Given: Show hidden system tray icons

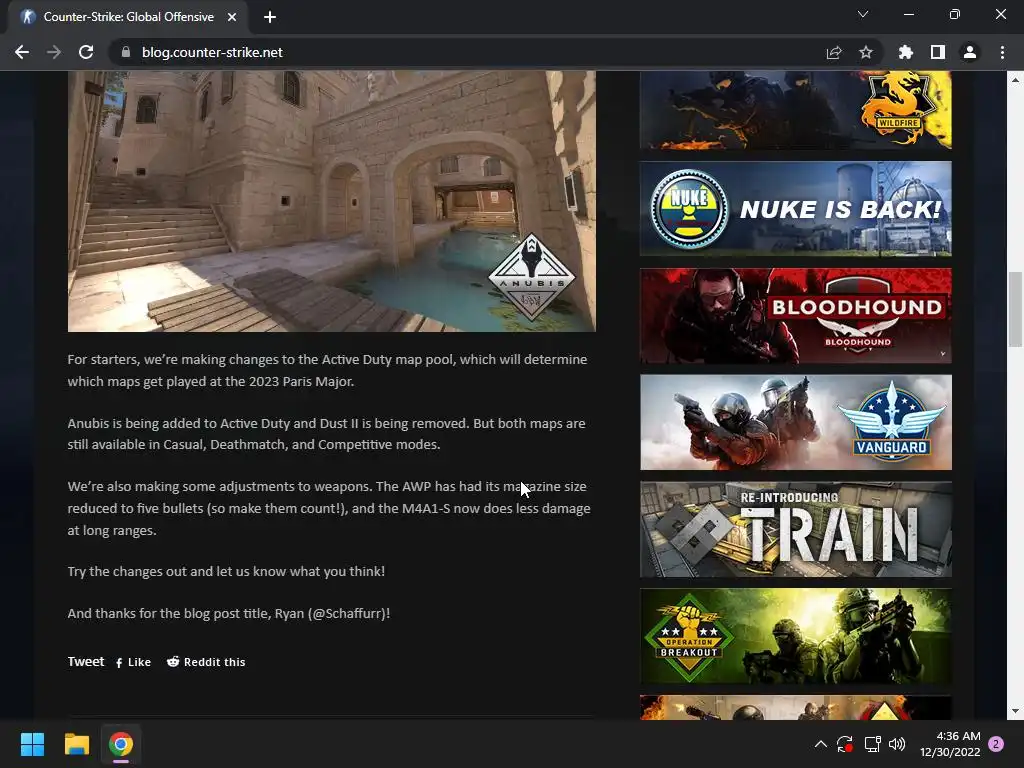Looking at the screenshot, I should tap(821, 744).
